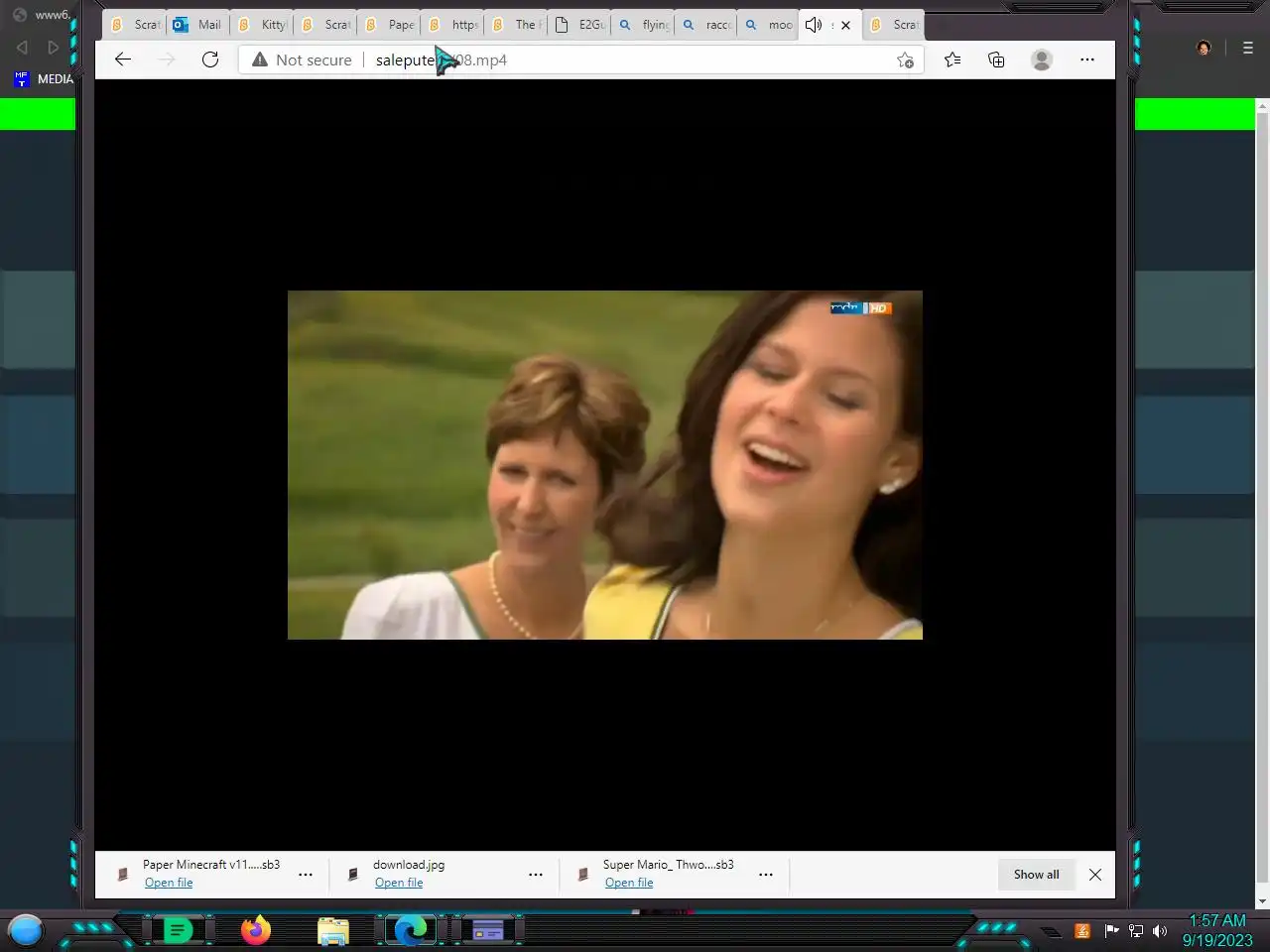This screenshot has width=1270, height=952.
Task: Open file link for Paper Minecraft v11 sb3
Action: 169,883
